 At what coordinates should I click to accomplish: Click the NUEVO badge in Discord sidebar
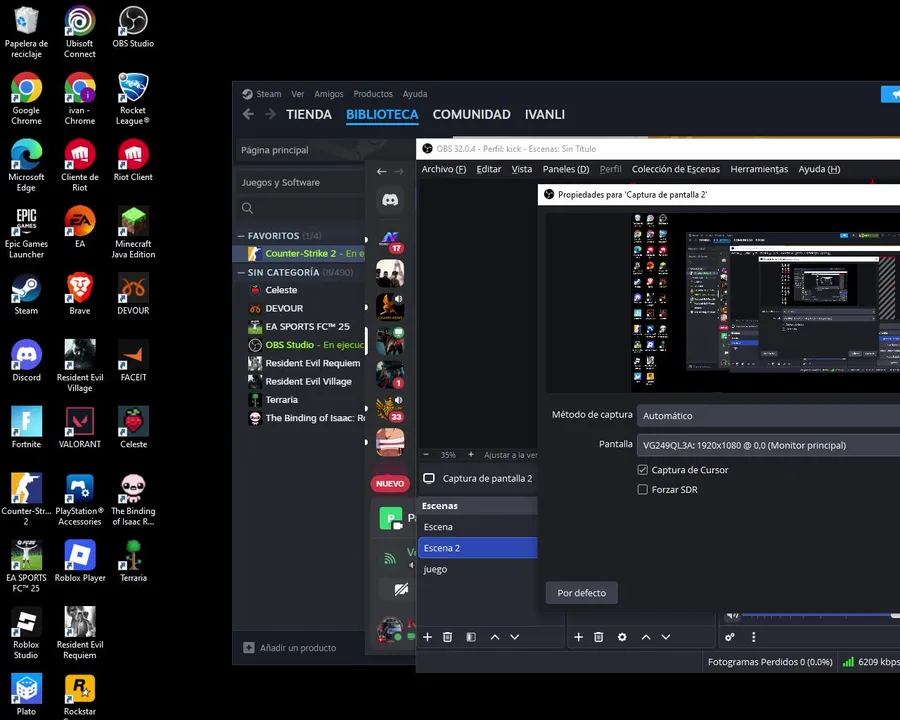click(390, 483)
